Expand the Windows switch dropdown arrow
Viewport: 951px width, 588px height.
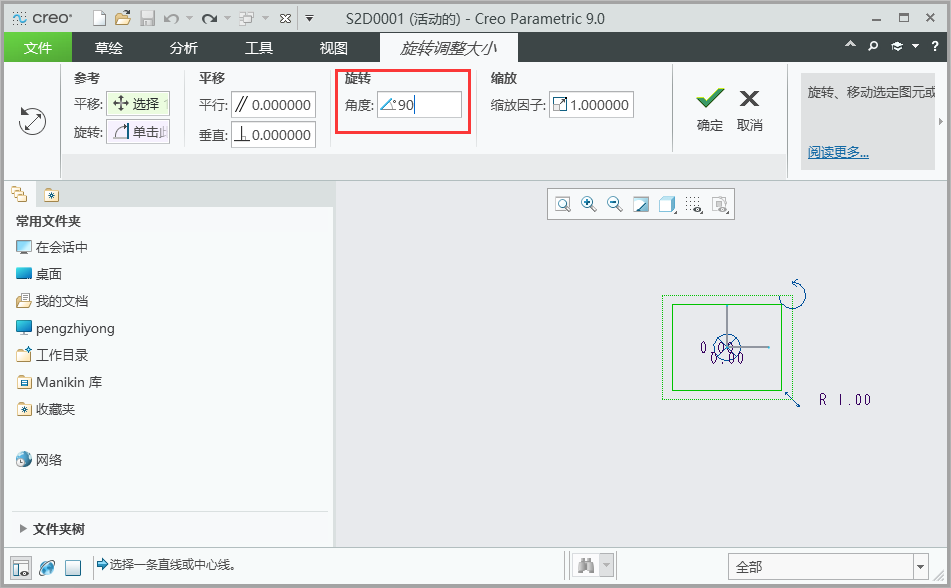265,19
